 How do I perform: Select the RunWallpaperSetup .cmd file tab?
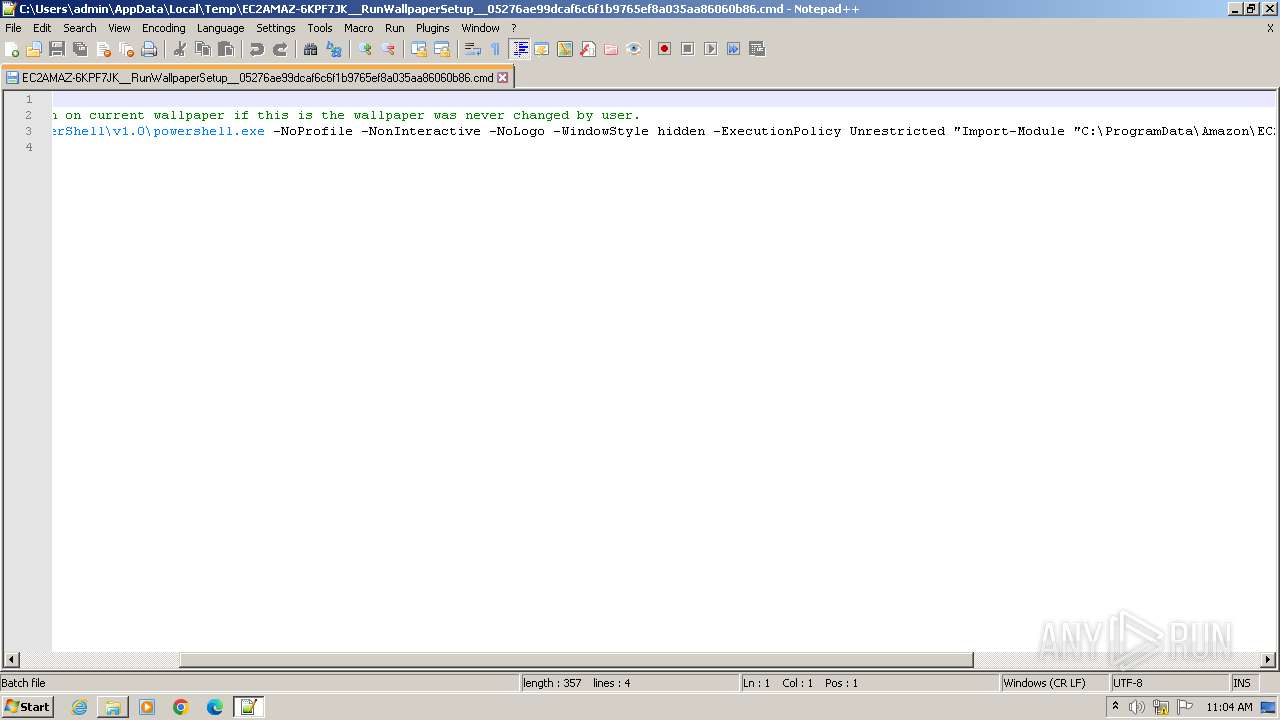pos(257,77)
